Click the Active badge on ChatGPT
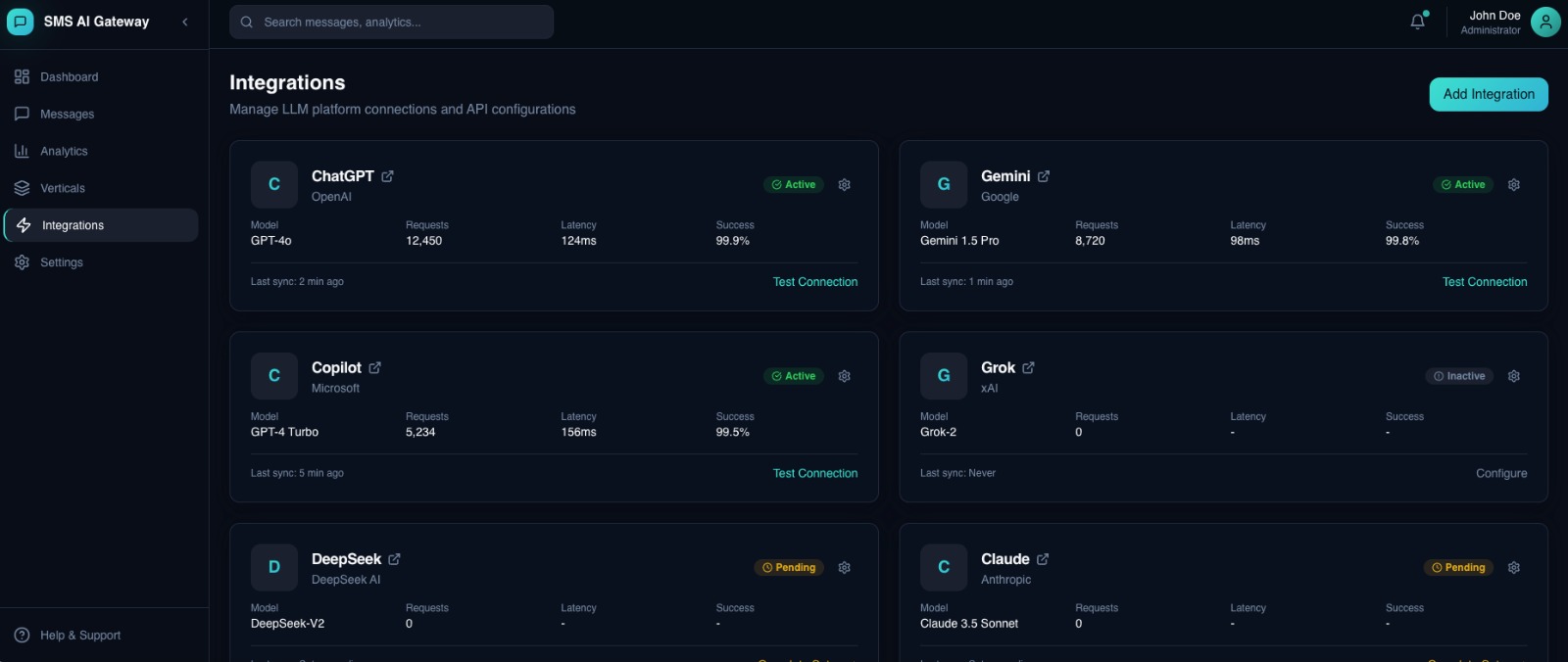This screenshot has height=662, width=1568. tap(794, 185)
